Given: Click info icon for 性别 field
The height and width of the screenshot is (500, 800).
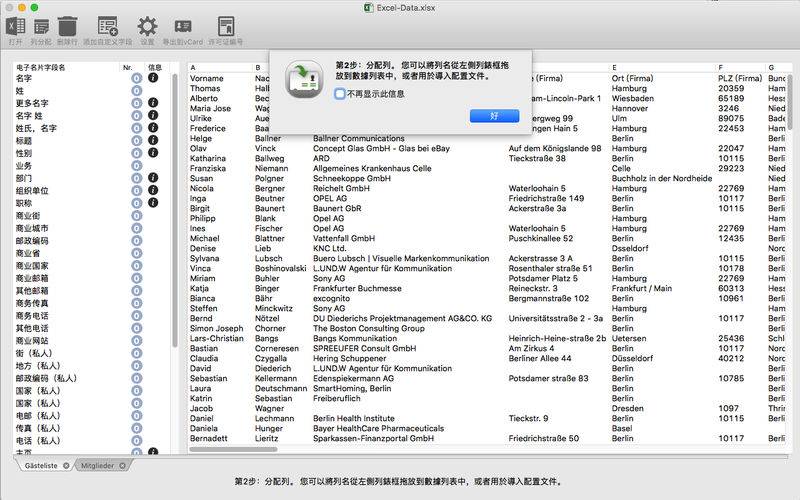Looking at the screenshot, I should (x=153, y=153).
